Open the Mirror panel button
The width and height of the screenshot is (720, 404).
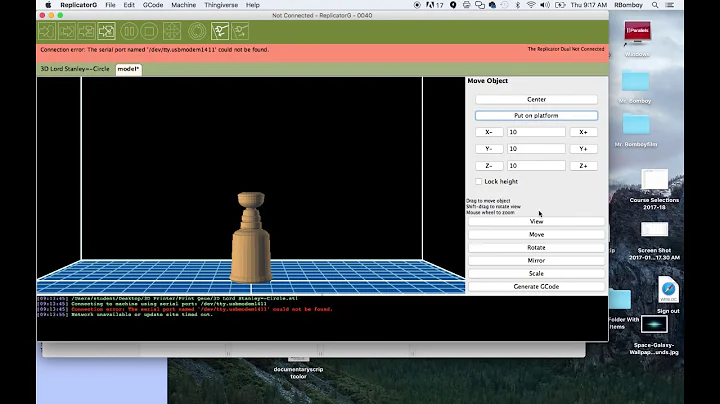tap(536, 260)
